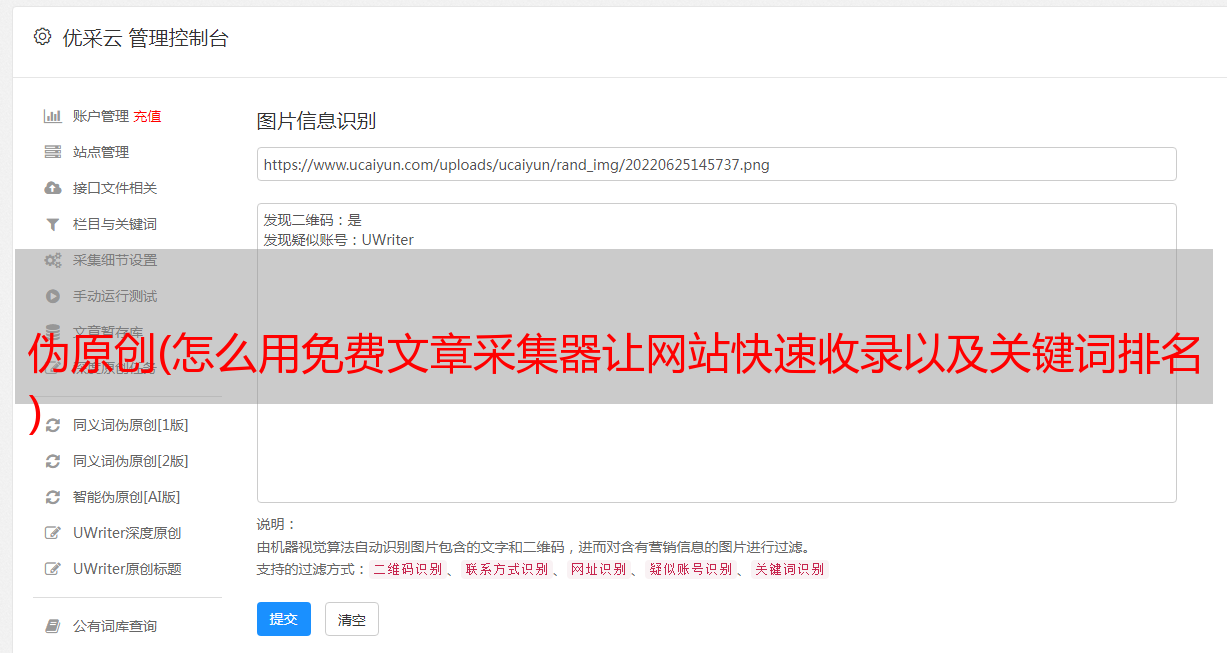Open 接口文件相关 menu item
Image resolution: width=1227 pixels, height=653 pixels.
click(x=115, y=188)
